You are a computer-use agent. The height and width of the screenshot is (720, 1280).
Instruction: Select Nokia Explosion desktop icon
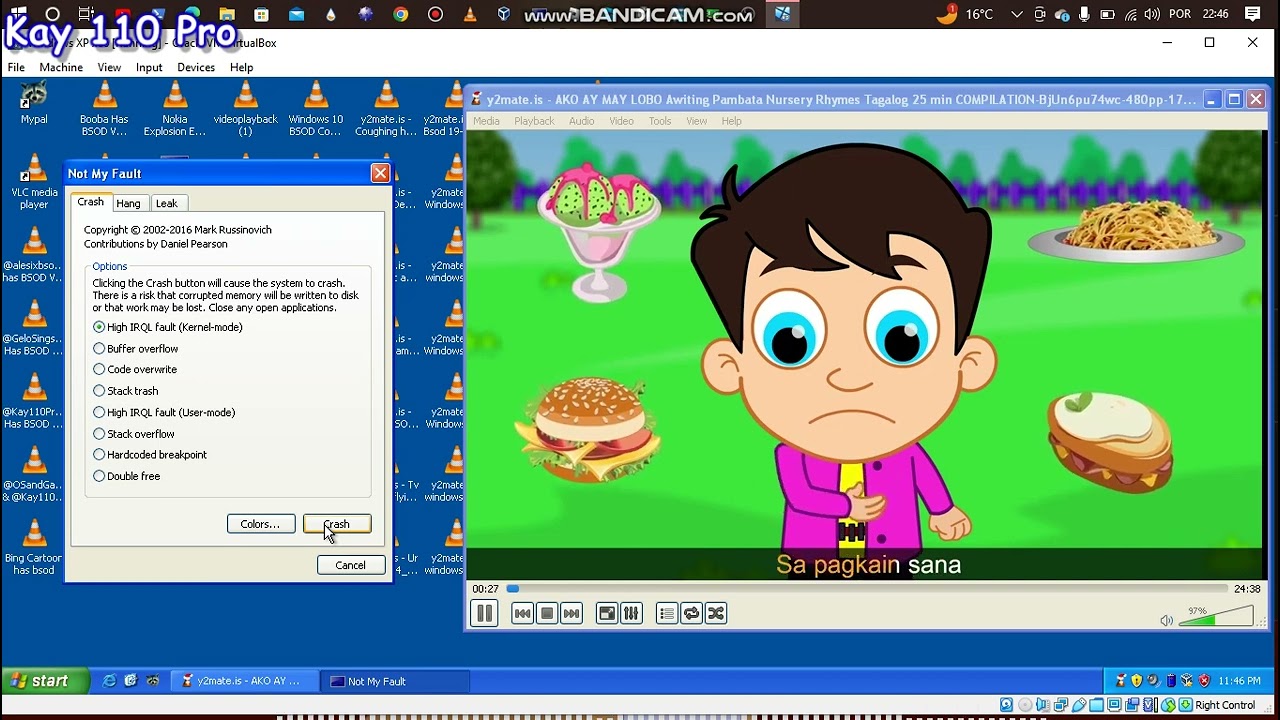point(175,108)
